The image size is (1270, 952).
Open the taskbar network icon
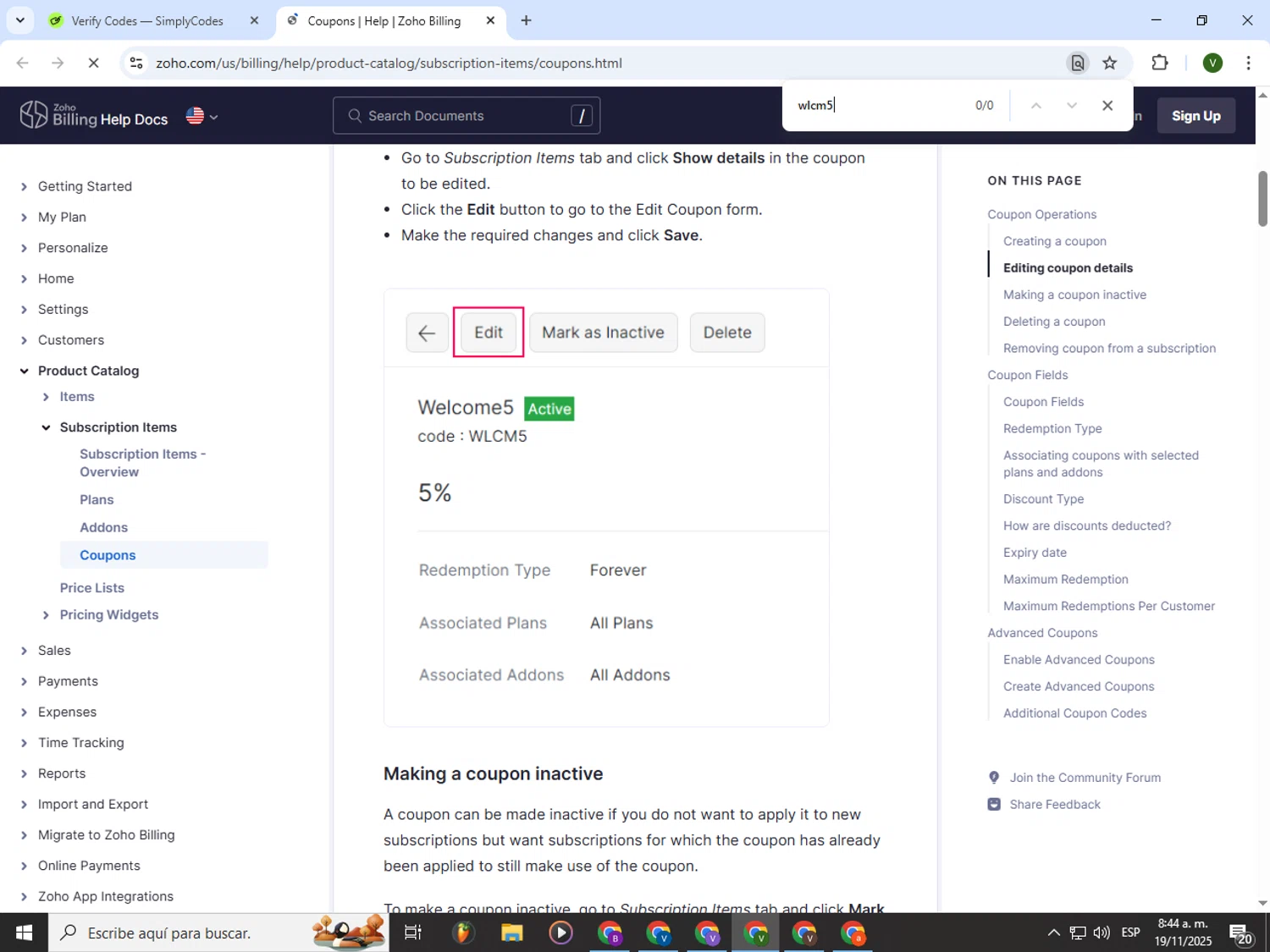pos(1078,933)
